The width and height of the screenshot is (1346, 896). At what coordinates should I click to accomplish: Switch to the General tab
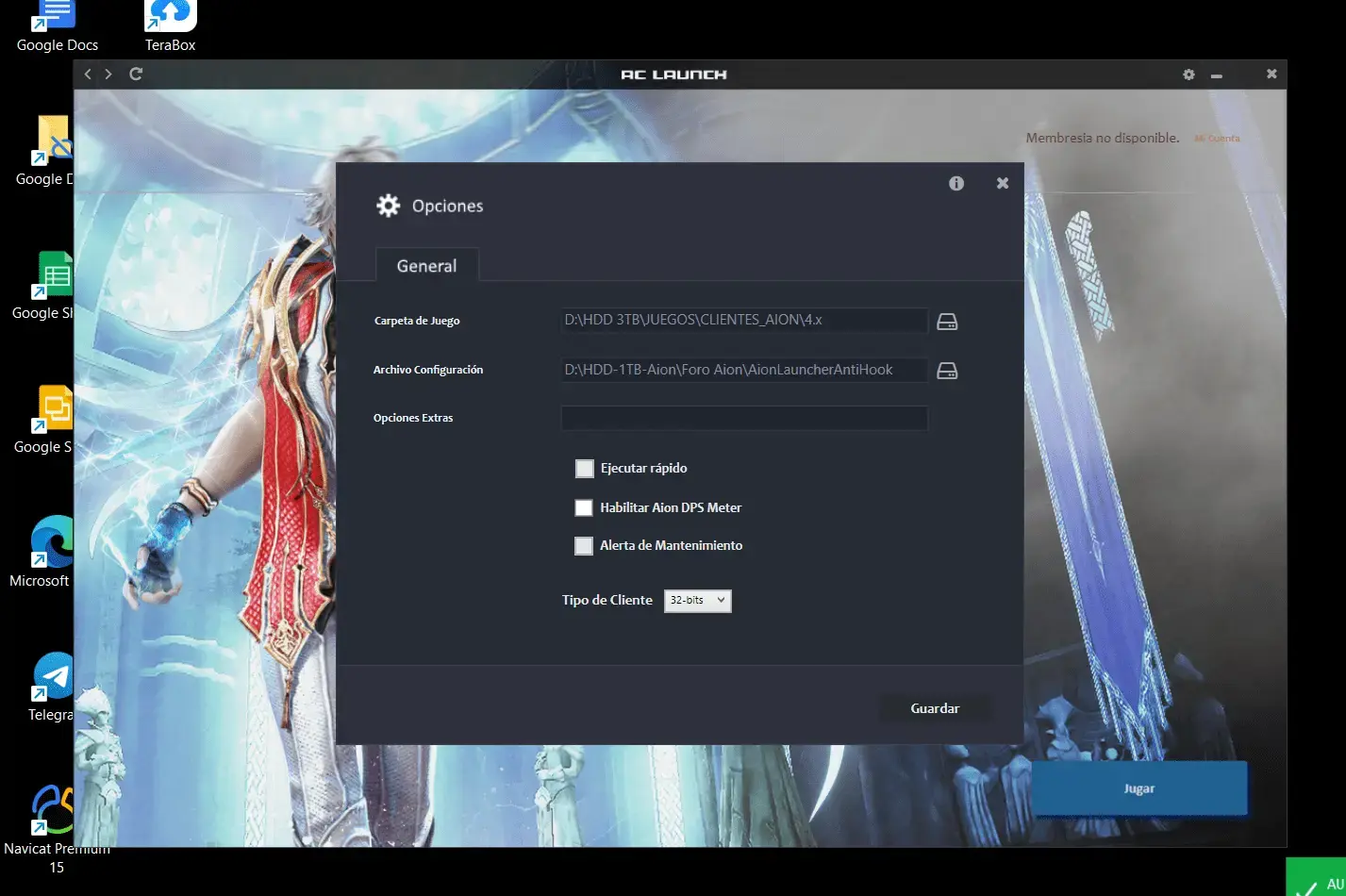[x=426, y=265]
